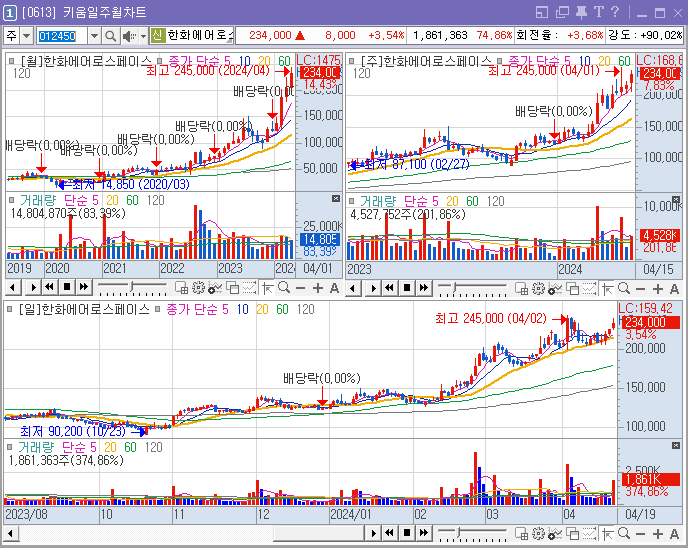
Task: Open settings gear in daily chart toolbar
Action: click(538, 534)
